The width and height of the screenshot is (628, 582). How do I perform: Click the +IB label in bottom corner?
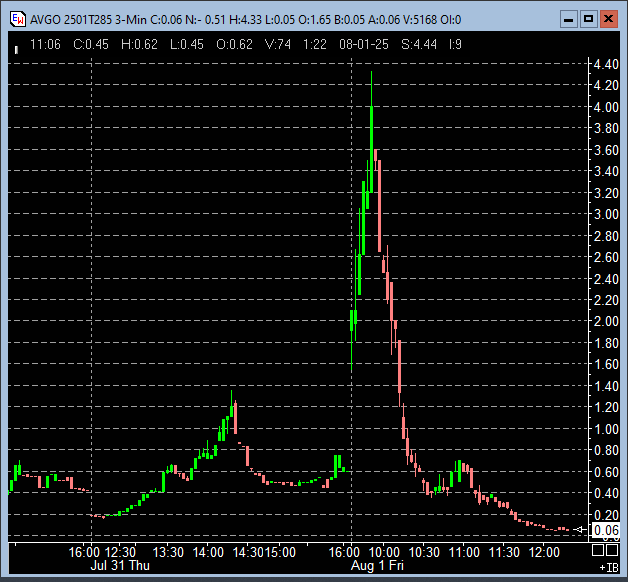click(609, 568)
